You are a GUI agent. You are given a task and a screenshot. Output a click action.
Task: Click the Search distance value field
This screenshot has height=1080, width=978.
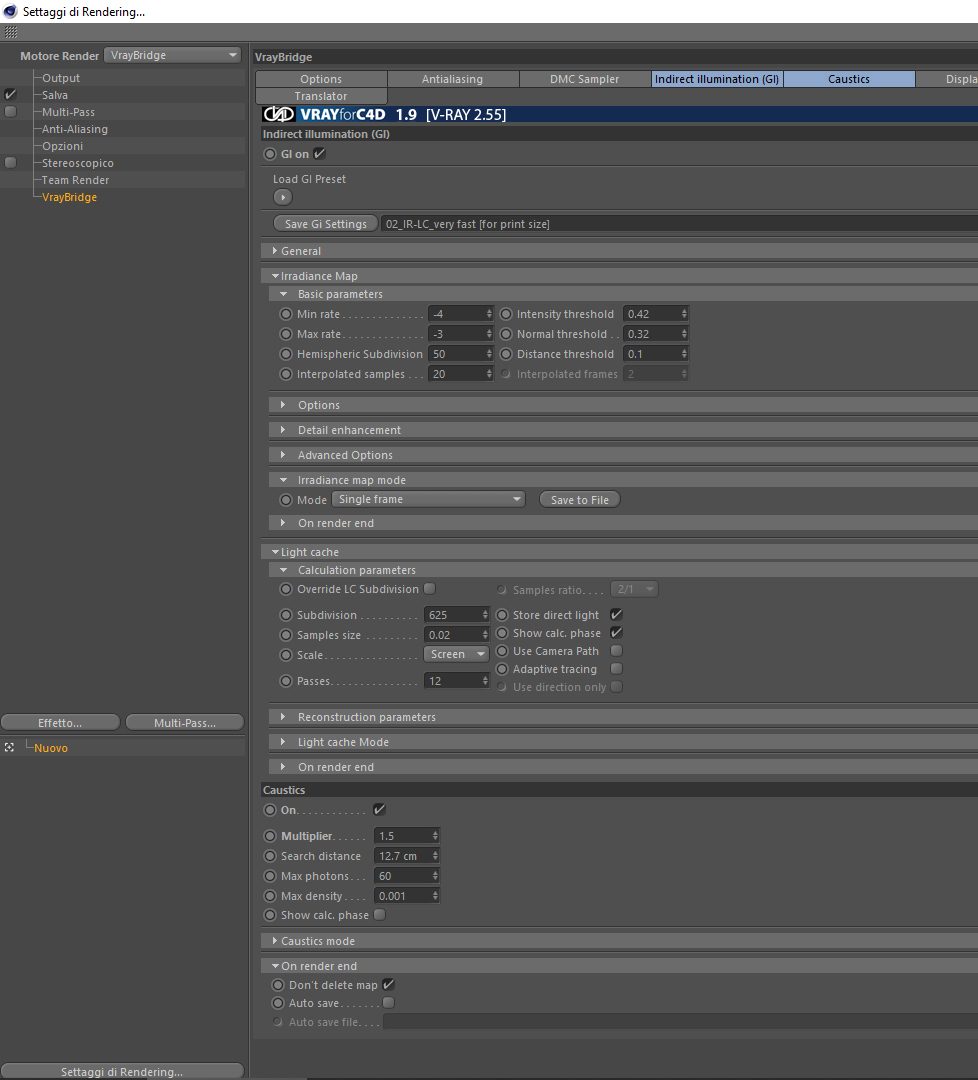click(x=402, y=856)
